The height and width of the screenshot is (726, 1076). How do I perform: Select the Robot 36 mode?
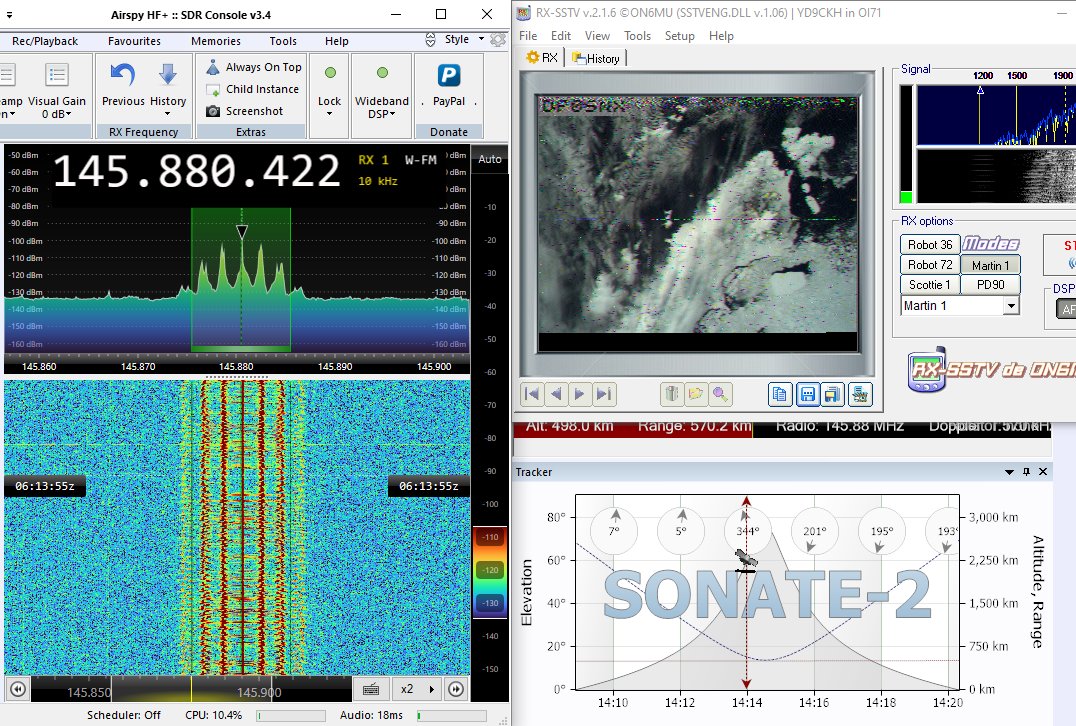click(930, 245)
